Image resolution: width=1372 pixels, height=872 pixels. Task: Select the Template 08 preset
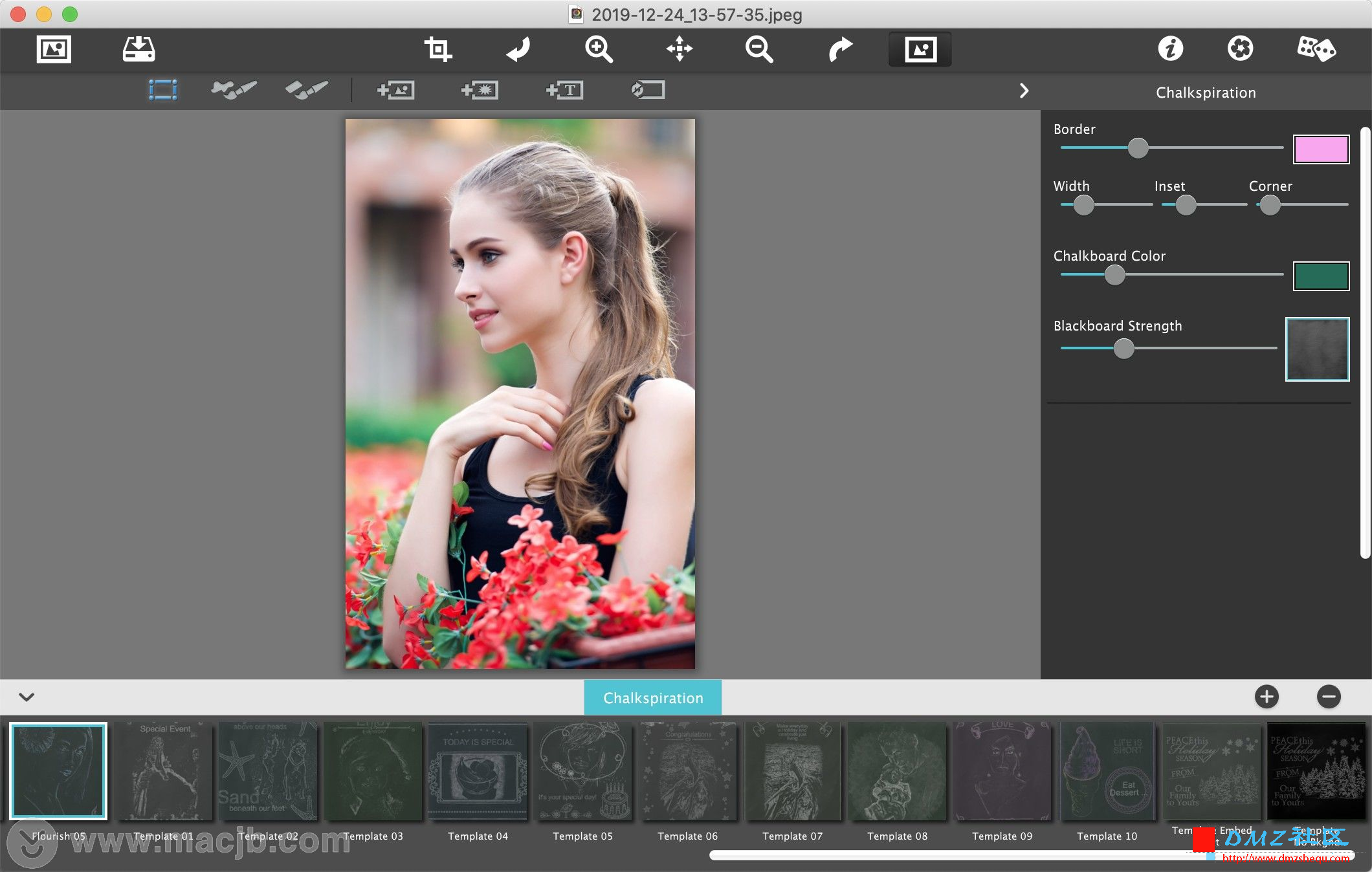(897, 771)
